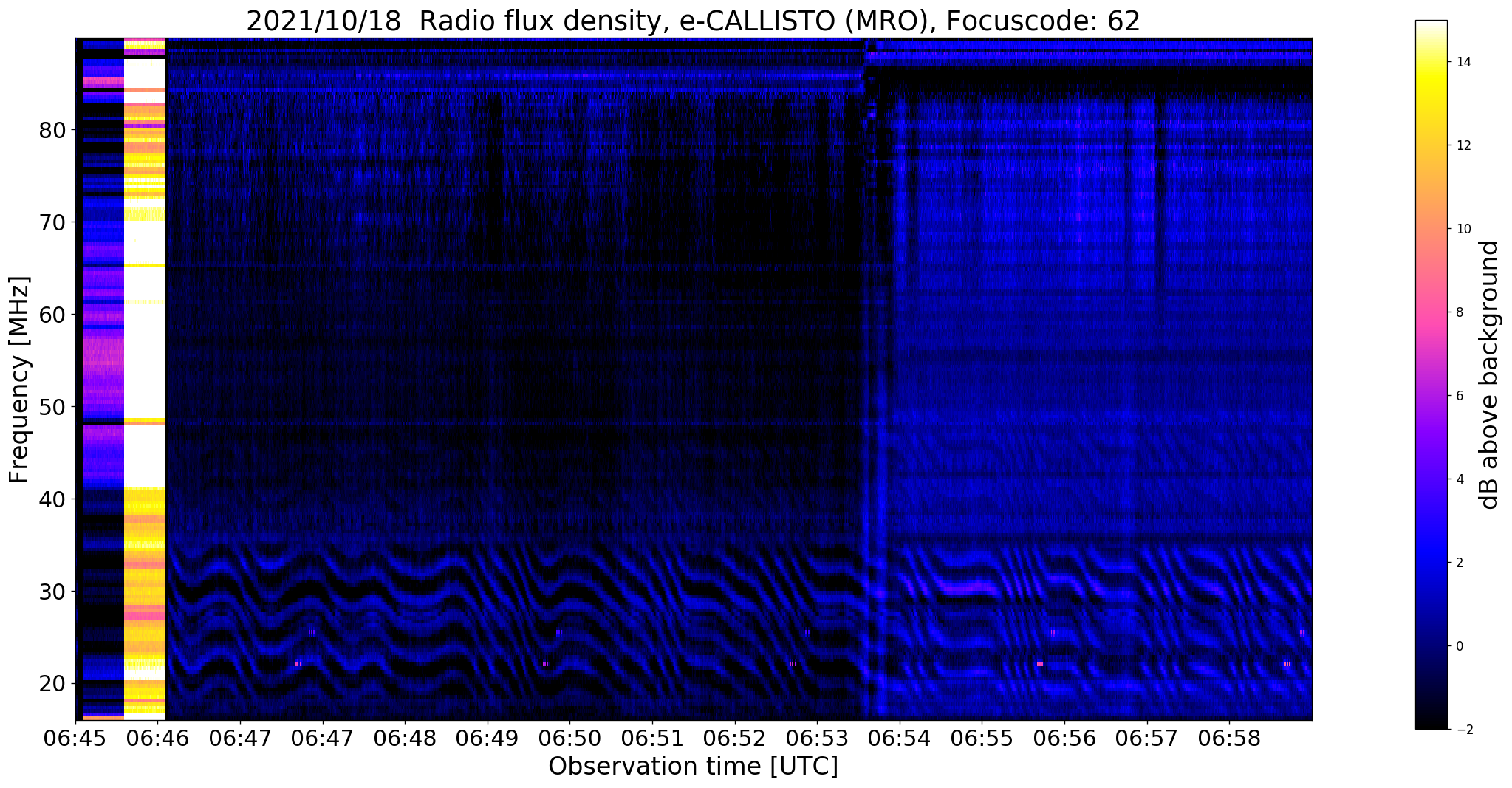This screenshot has height=788, width=1512.
Task: Click the 06:56 time tick label
Action: 1064,739
